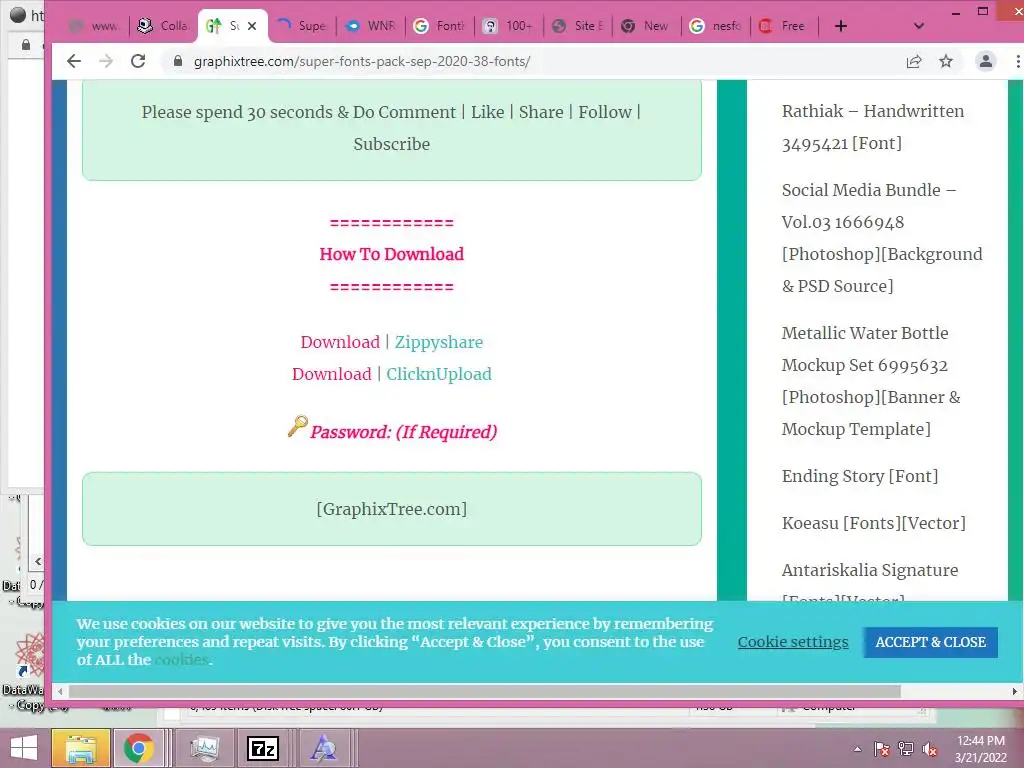Switch to the Fonts Google tab
Image resolution: width=1024 pixels, height=768 pixels.
pyautogui.click(x=440, y=26)
